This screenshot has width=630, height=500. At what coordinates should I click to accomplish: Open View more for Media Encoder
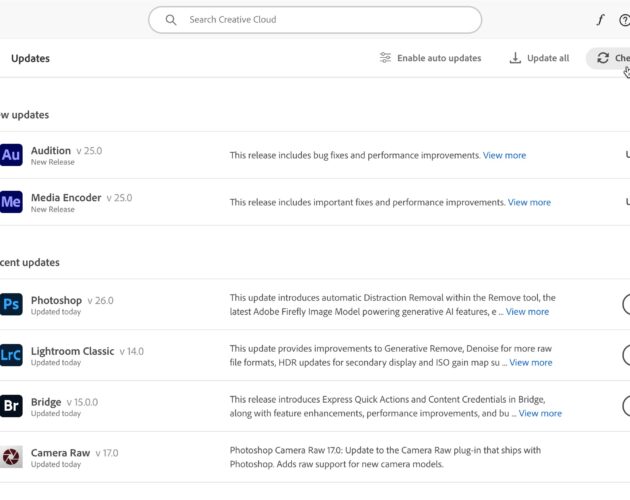coord(529,202)
